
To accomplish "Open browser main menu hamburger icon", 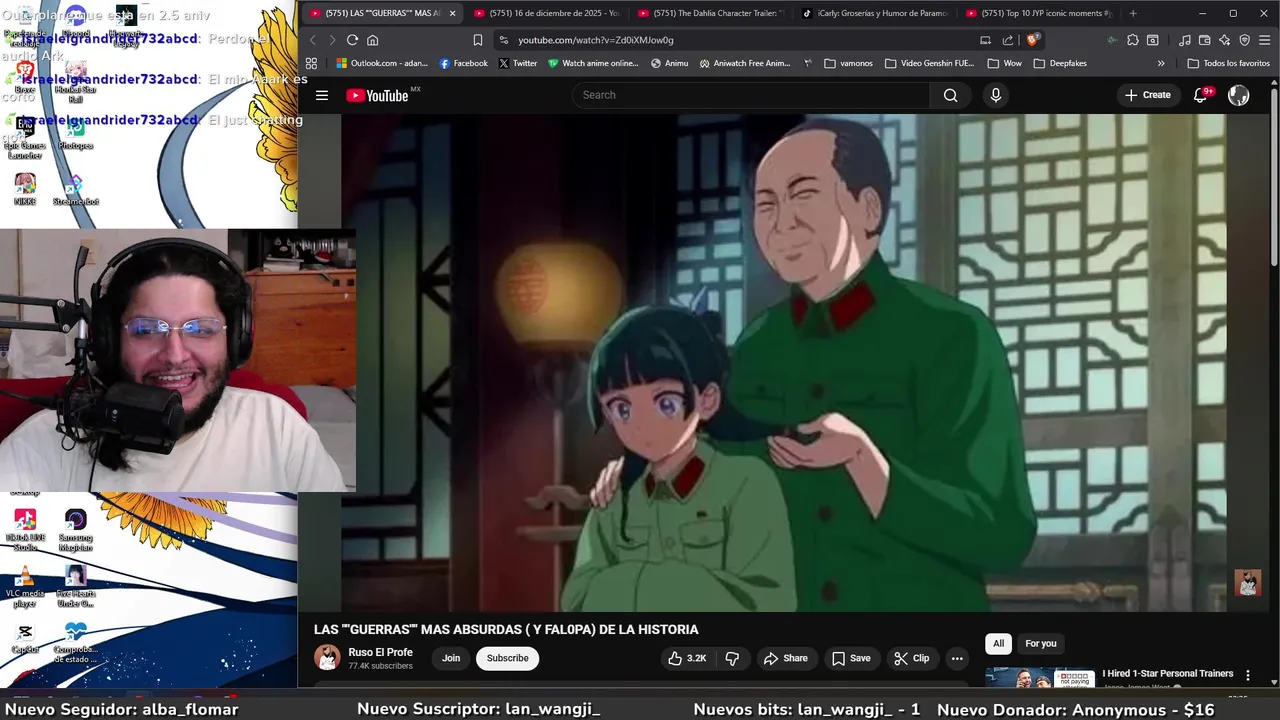I will click(x=1264, y=40).
